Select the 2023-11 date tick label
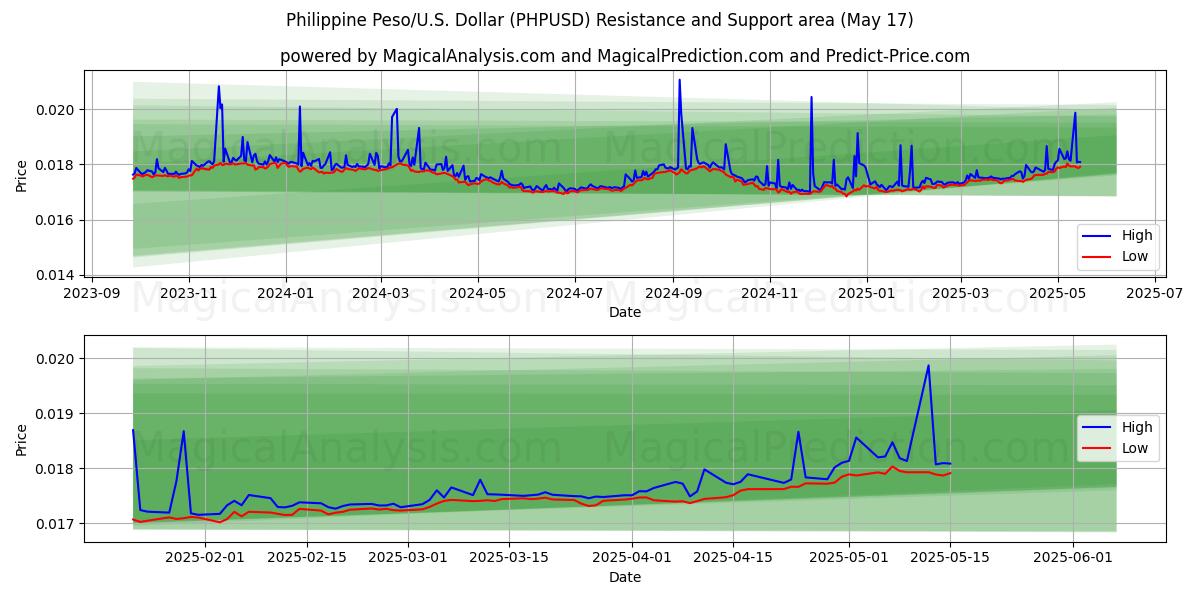Image resolution: width=1200 pixels, height=600 pixels. tap(189, 294)
